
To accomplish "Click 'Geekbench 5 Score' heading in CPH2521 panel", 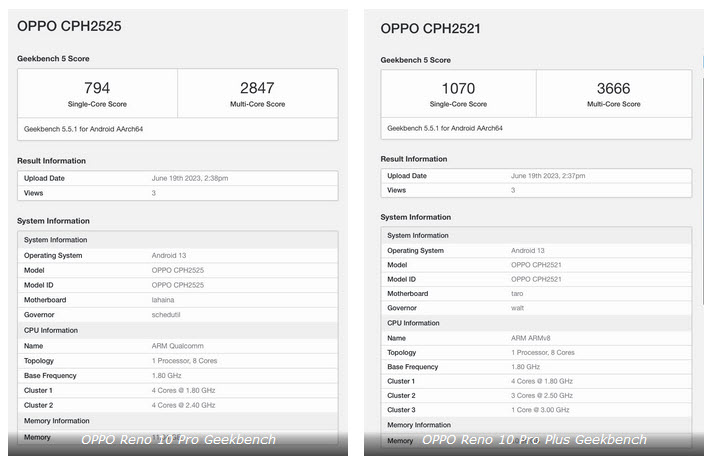I will pos(415,60).
